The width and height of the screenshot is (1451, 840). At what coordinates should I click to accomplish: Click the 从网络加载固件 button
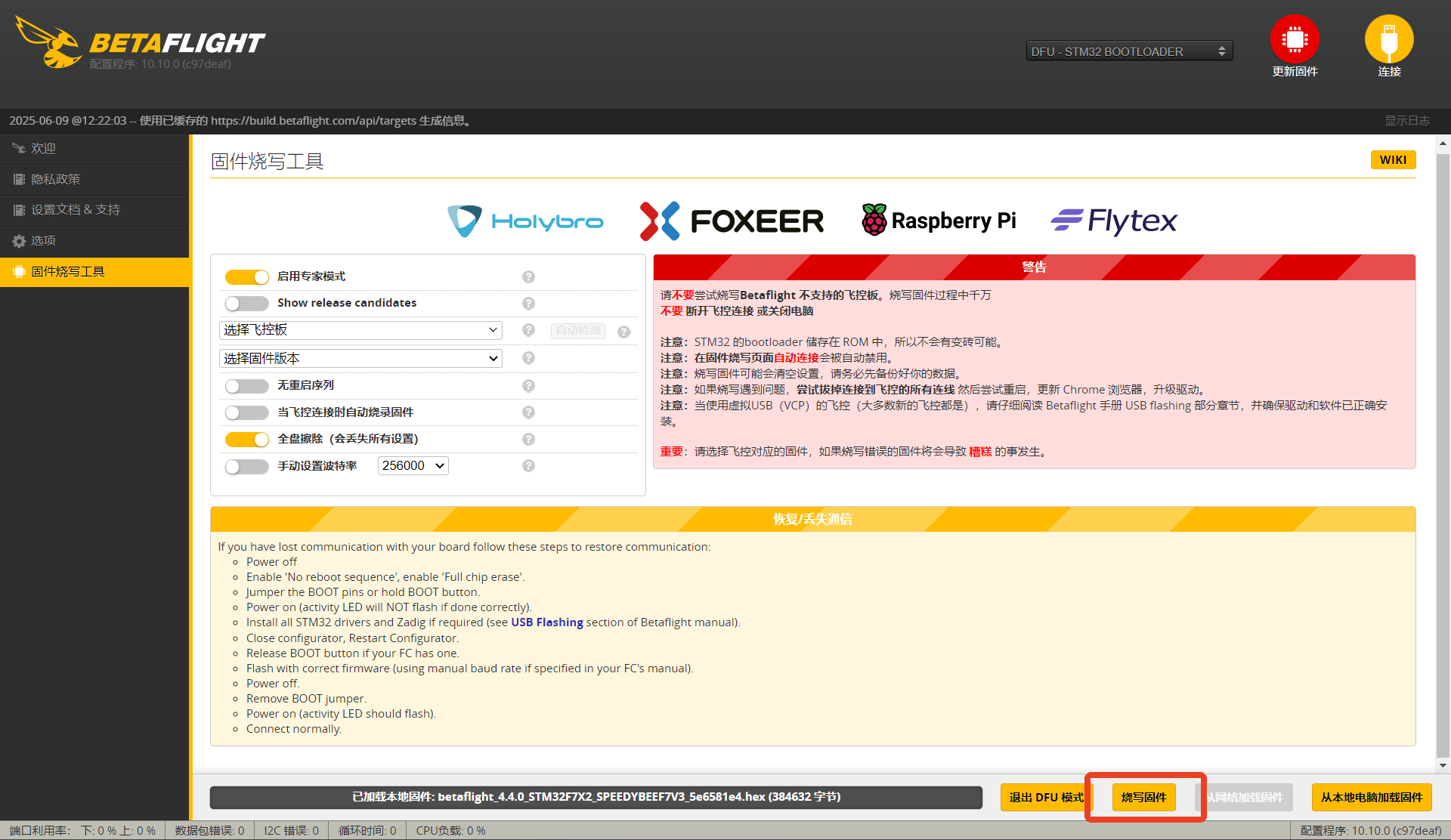[x=1244, y=798]
